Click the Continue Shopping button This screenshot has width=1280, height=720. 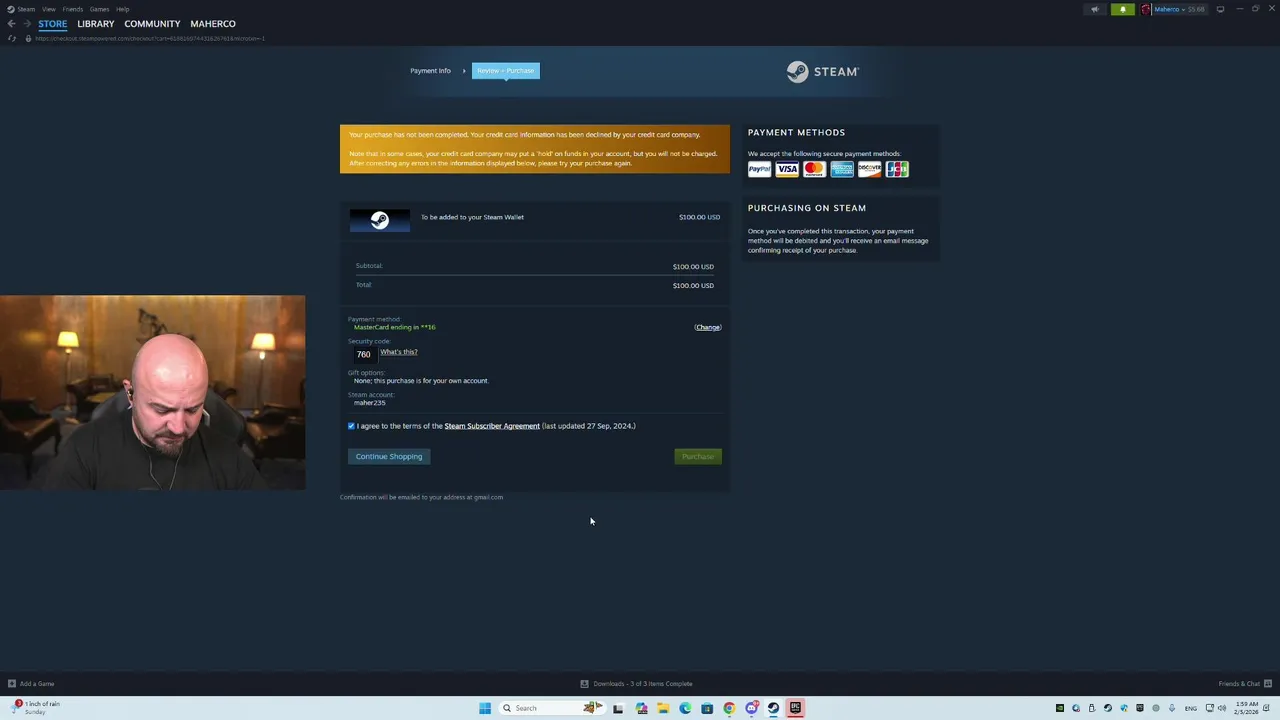(389, 456)
